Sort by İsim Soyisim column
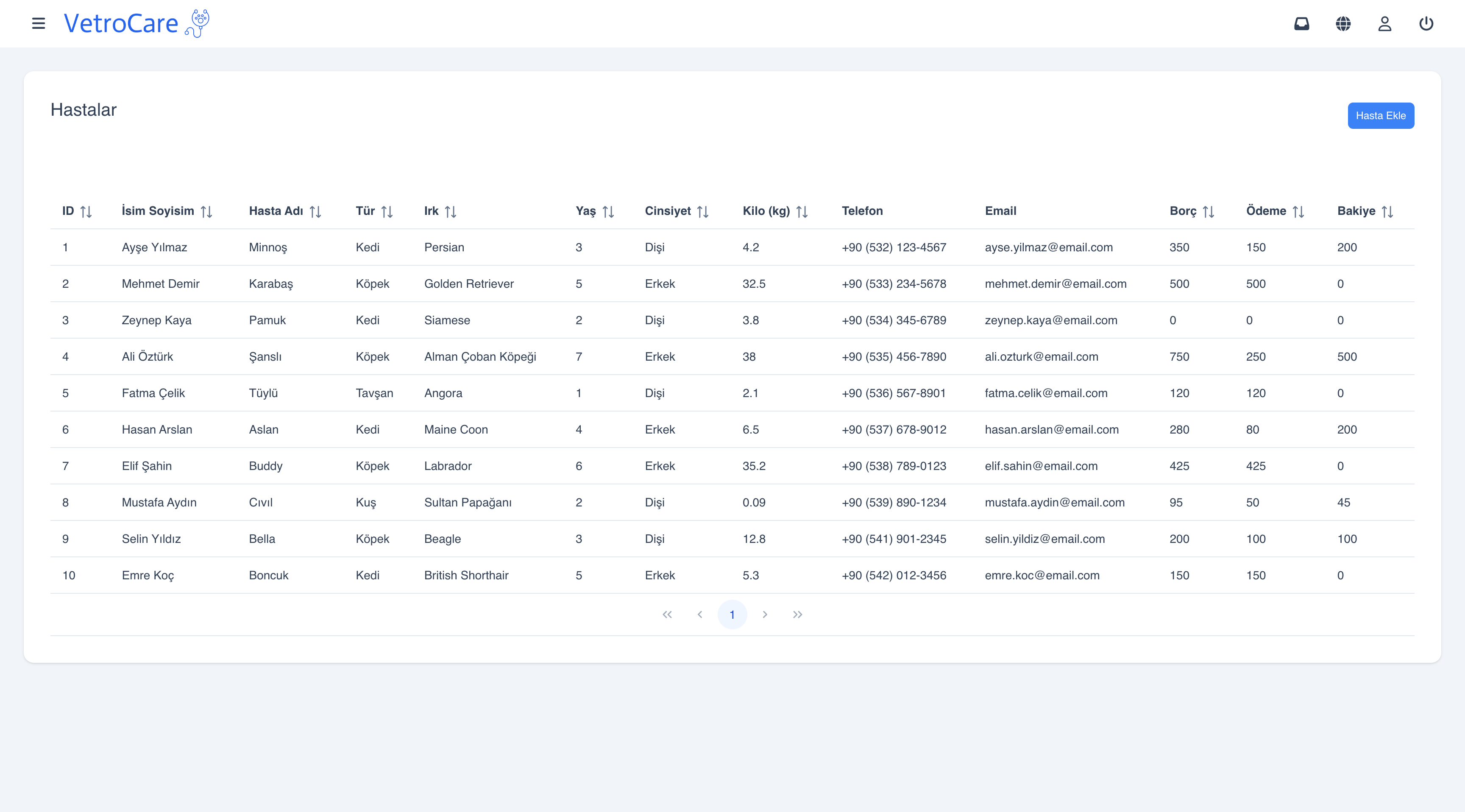Screen dimensions: 1465x812 206,211
